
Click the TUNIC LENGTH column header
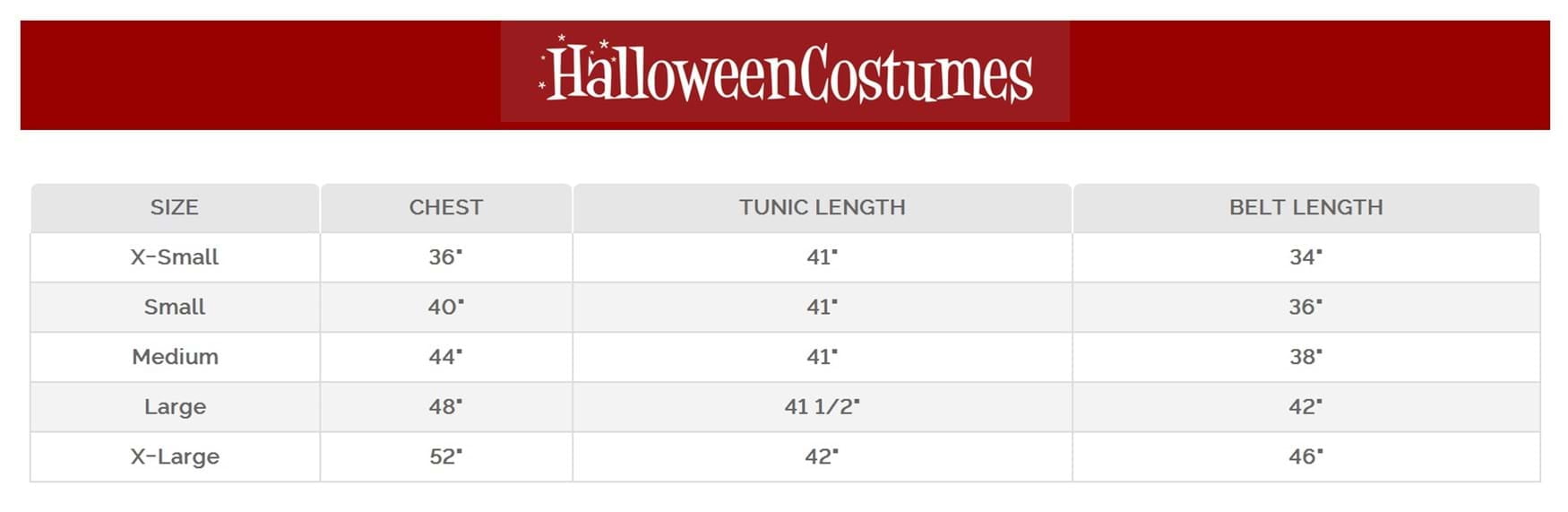[x=822, y=207]
